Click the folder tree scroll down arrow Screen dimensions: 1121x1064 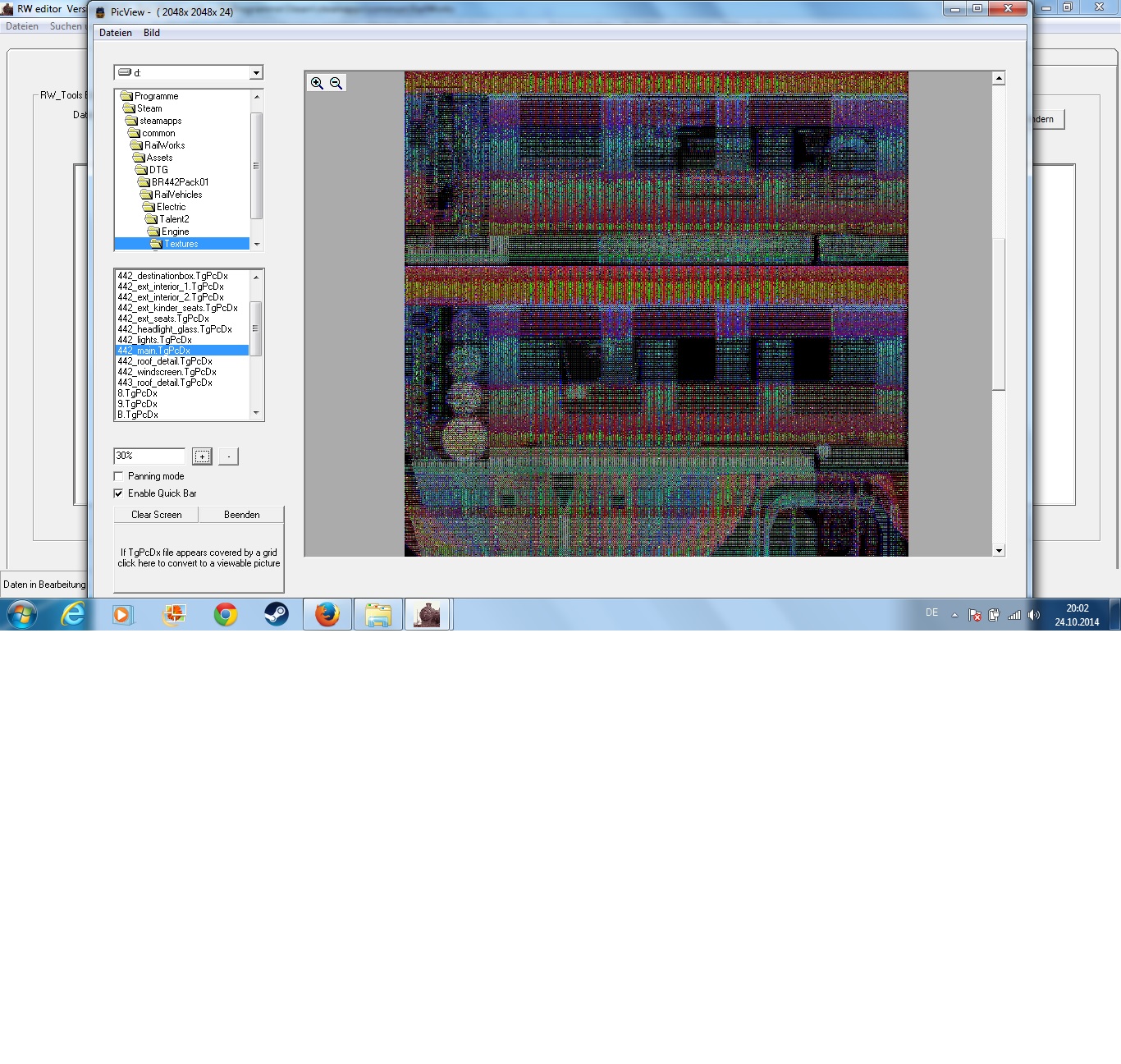click(x=256, y=245)
